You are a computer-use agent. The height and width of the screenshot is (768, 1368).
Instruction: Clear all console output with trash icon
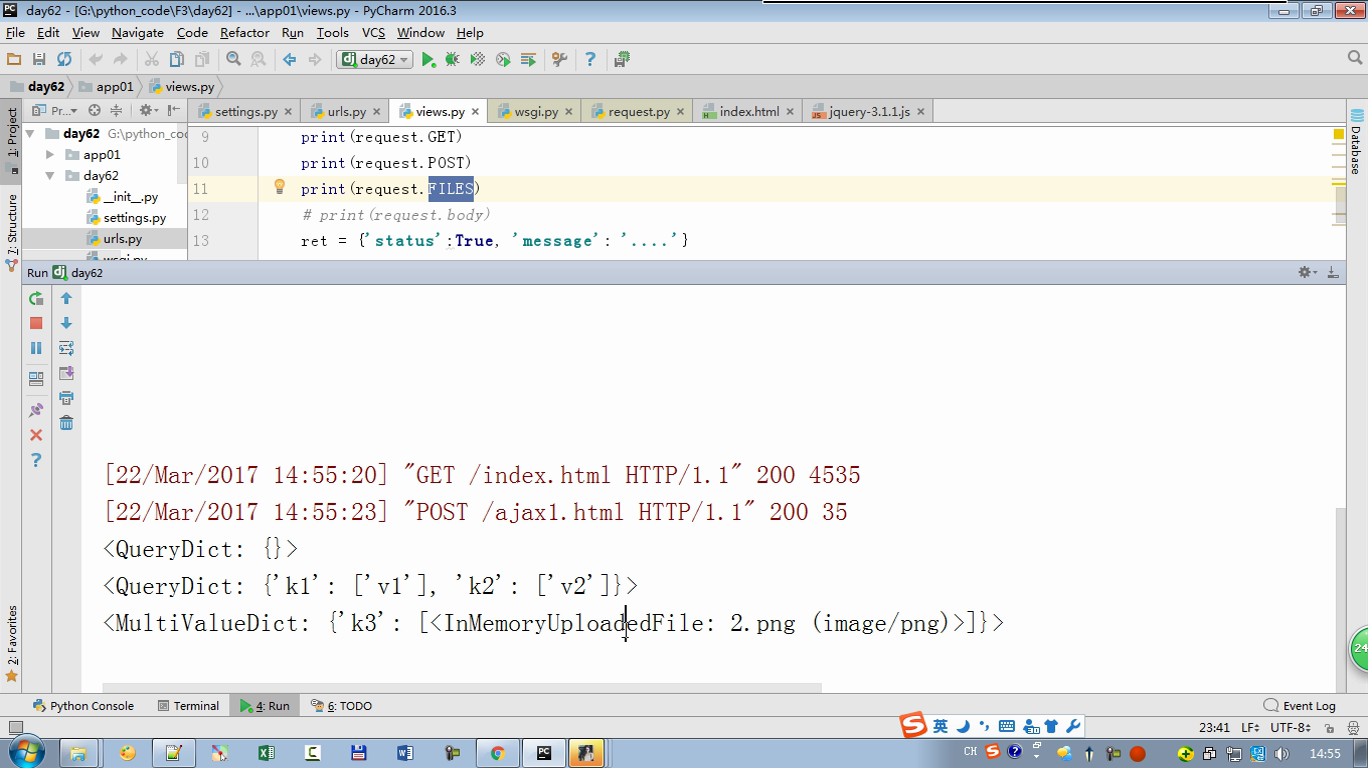[66, 423]
